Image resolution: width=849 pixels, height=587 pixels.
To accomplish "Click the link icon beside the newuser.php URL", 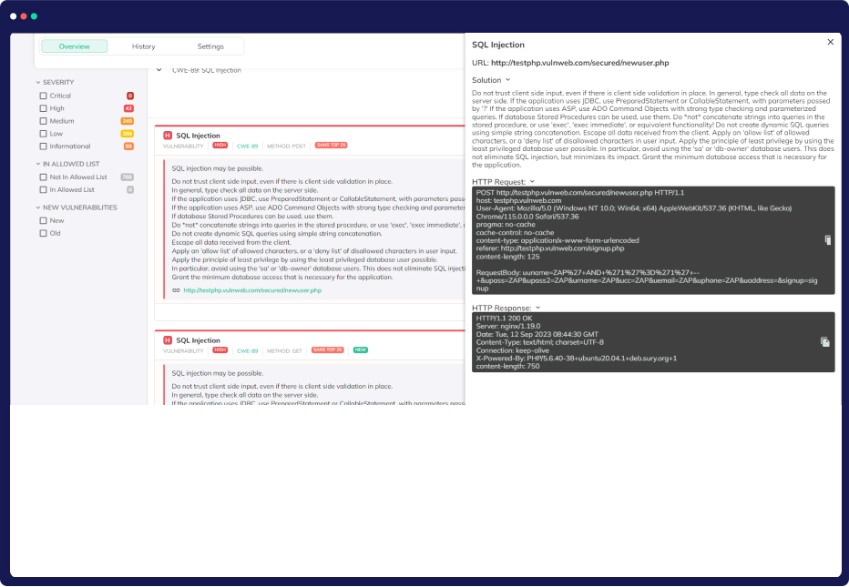I will pyautogui.click(x=176, y=290).
